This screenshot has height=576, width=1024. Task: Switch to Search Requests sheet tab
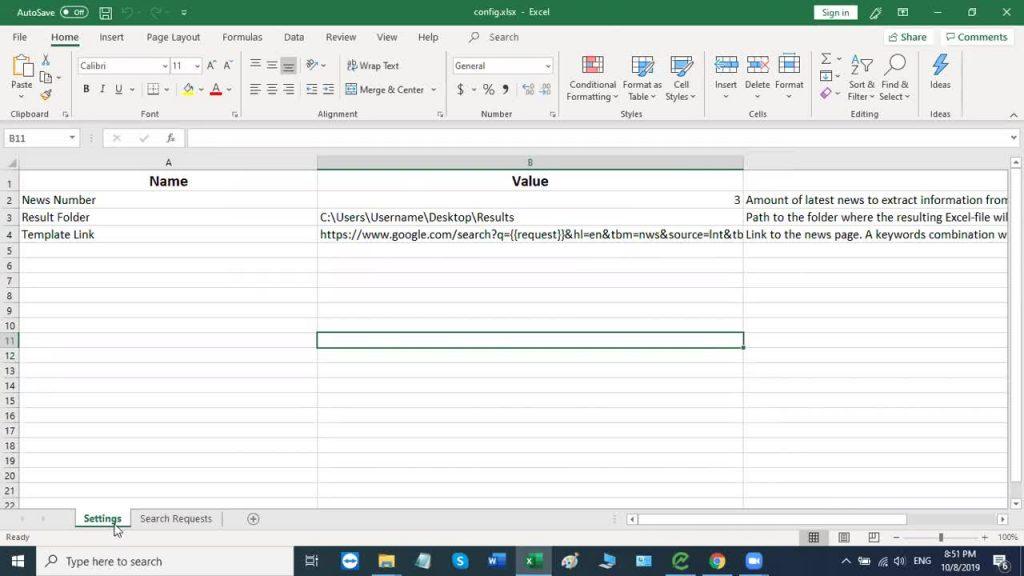[x=176, y=519]
